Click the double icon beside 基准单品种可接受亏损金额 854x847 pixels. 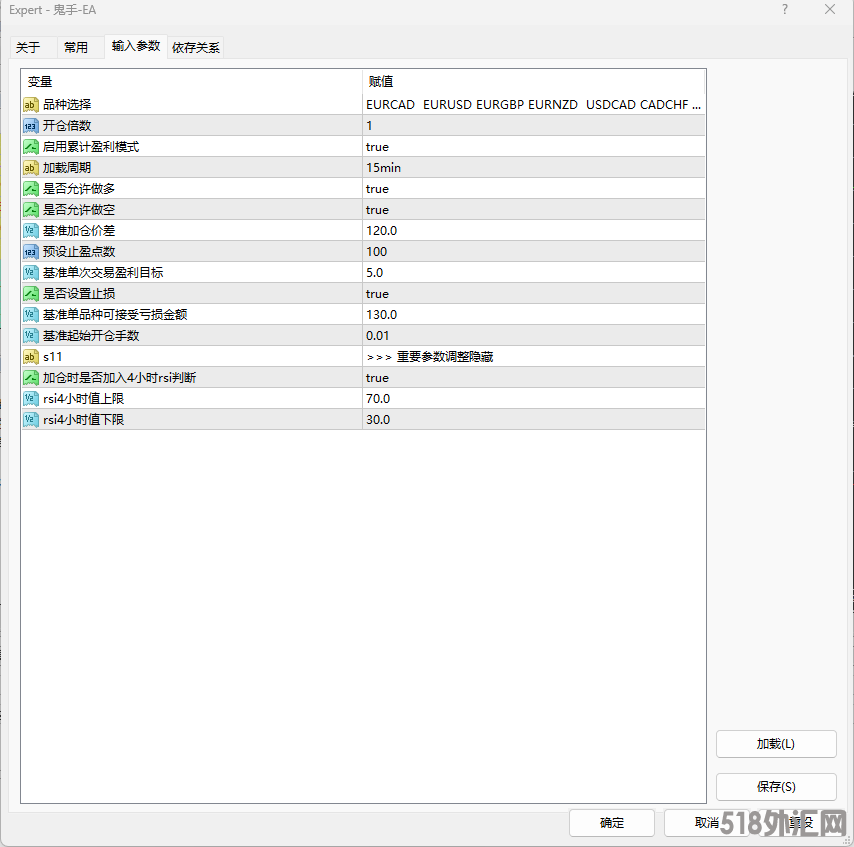coord(30,314)
